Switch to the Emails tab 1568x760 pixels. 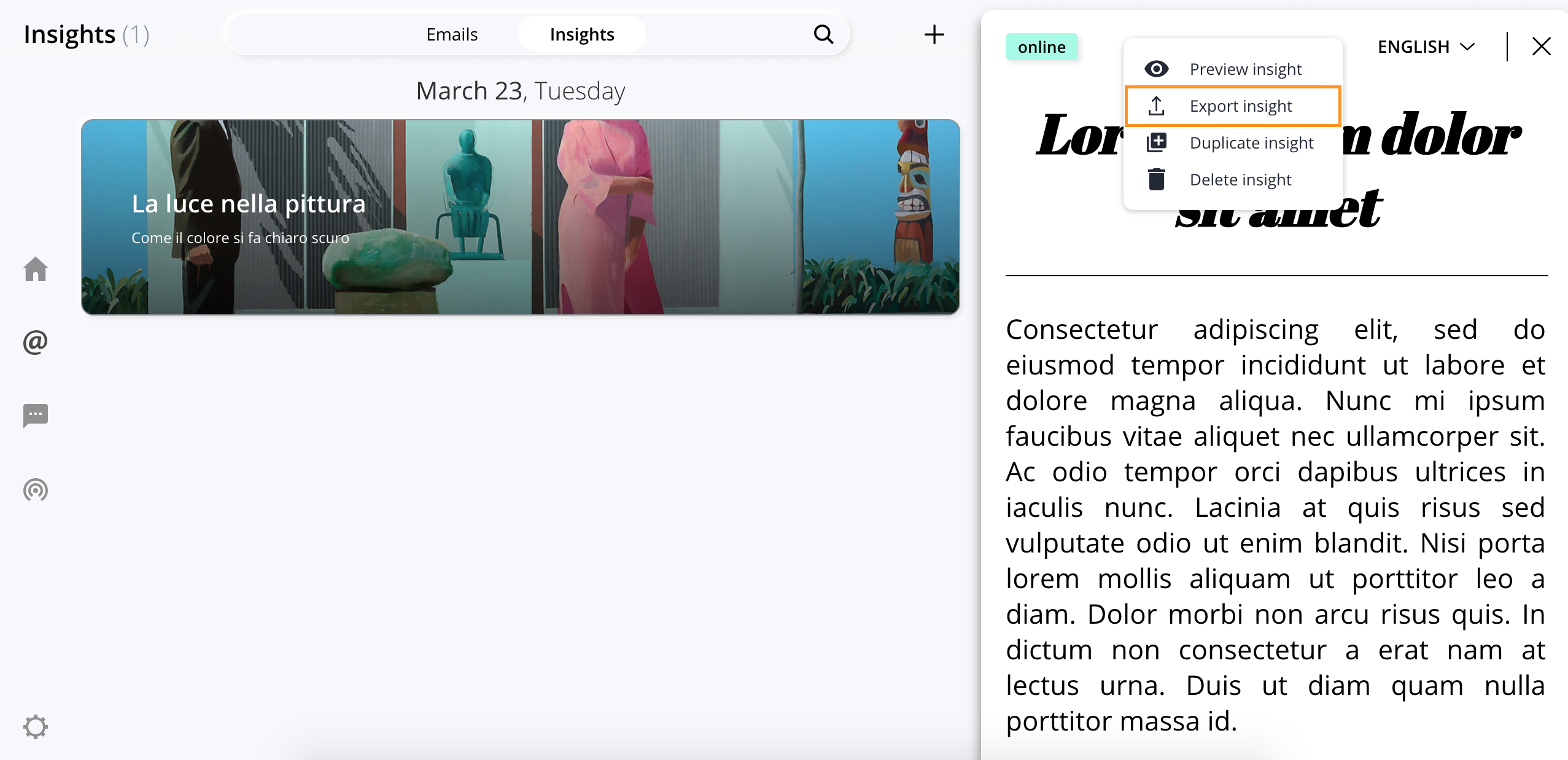[452, 34]
